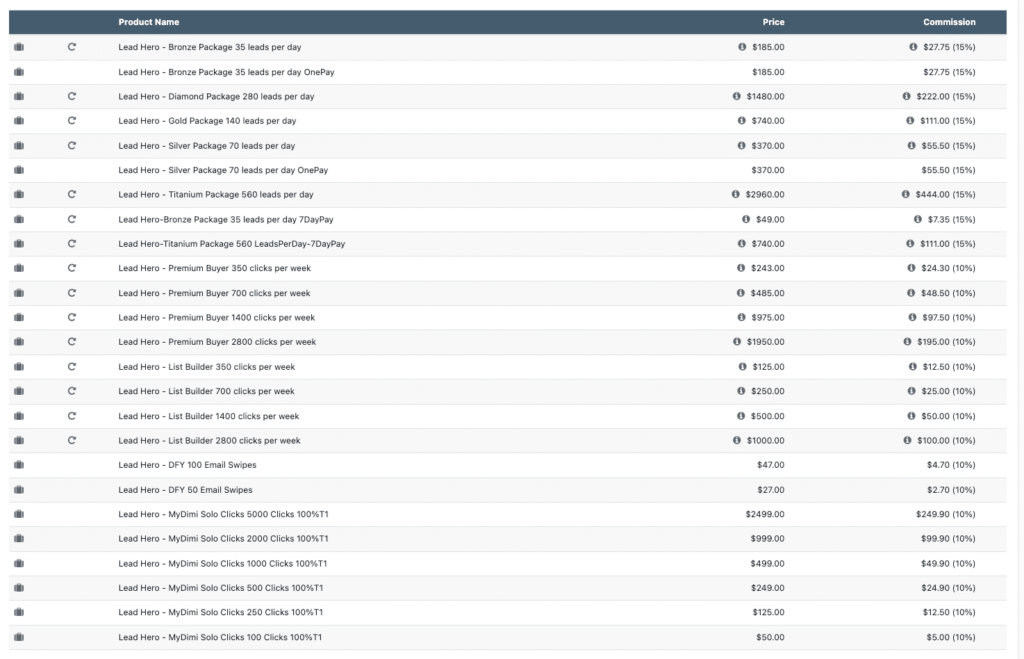Click the briefcase icon on MyDimi Solo 5000 Clicks
Viewport: 1024px width, 659px height.
tap(18, 514)
